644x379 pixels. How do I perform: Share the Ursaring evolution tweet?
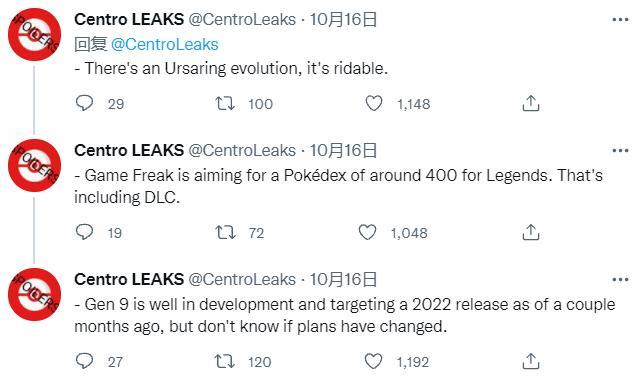click(x=531, y=103)
